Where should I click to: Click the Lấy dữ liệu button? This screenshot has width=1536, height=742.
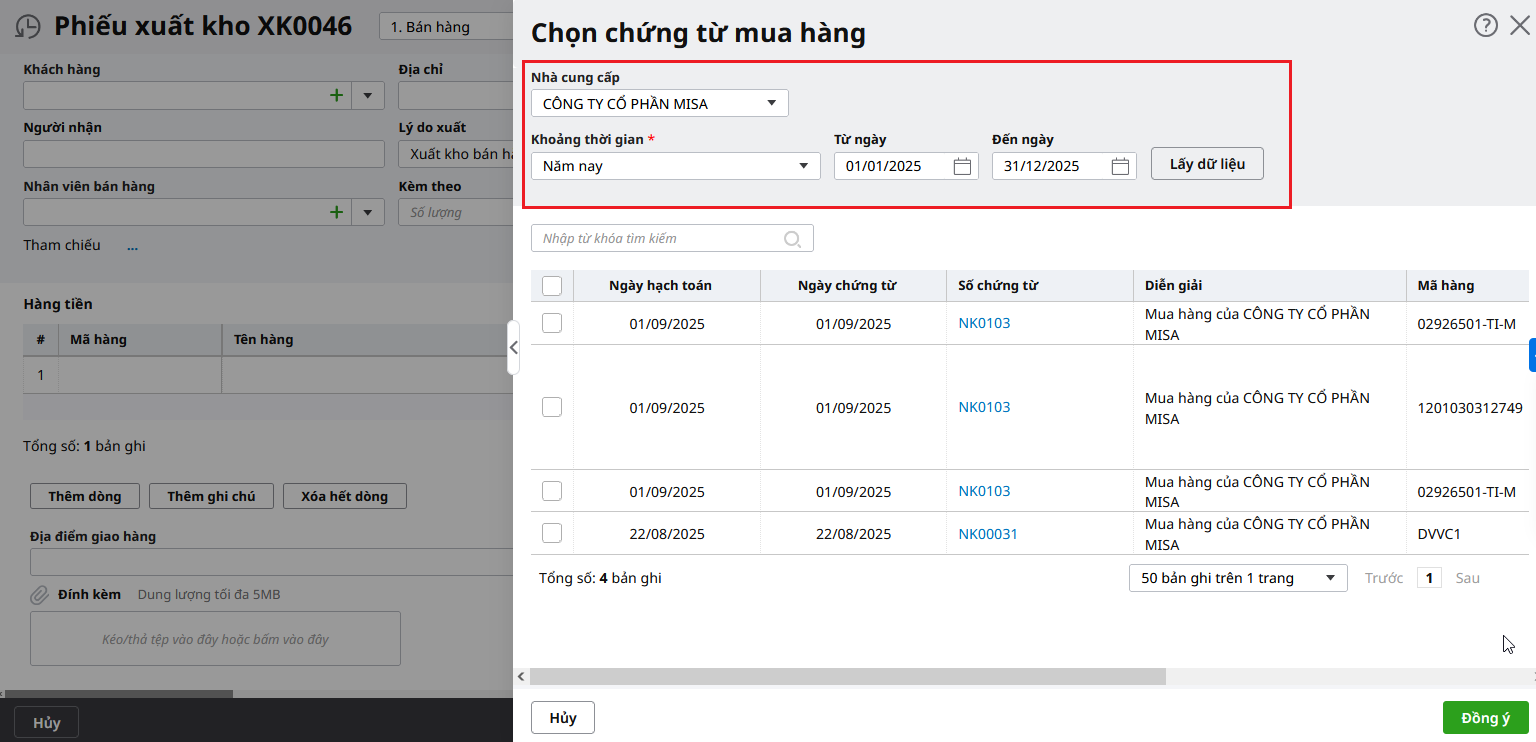[x=1207, y=164]
